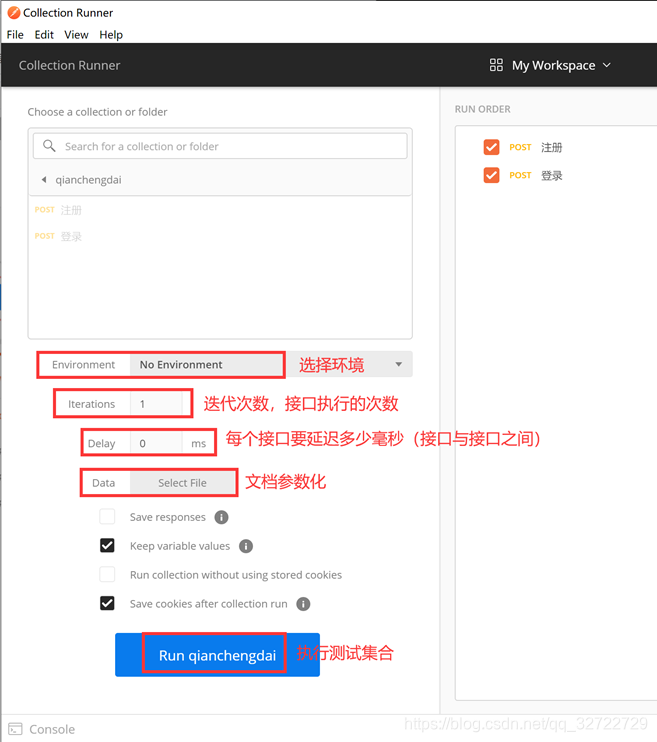Click the qianchengdai collection name
This screenshot has width=657, height=742.
89,180
